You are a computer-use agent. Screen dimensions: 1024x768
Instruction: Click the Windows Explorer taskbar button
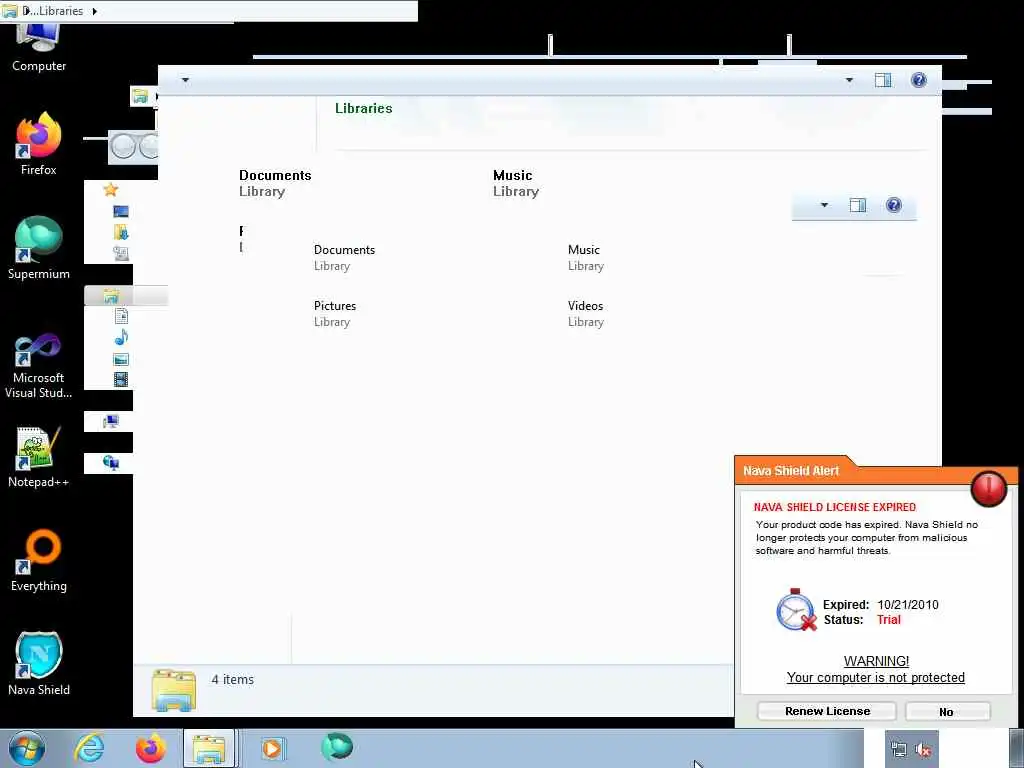point(210,748)
